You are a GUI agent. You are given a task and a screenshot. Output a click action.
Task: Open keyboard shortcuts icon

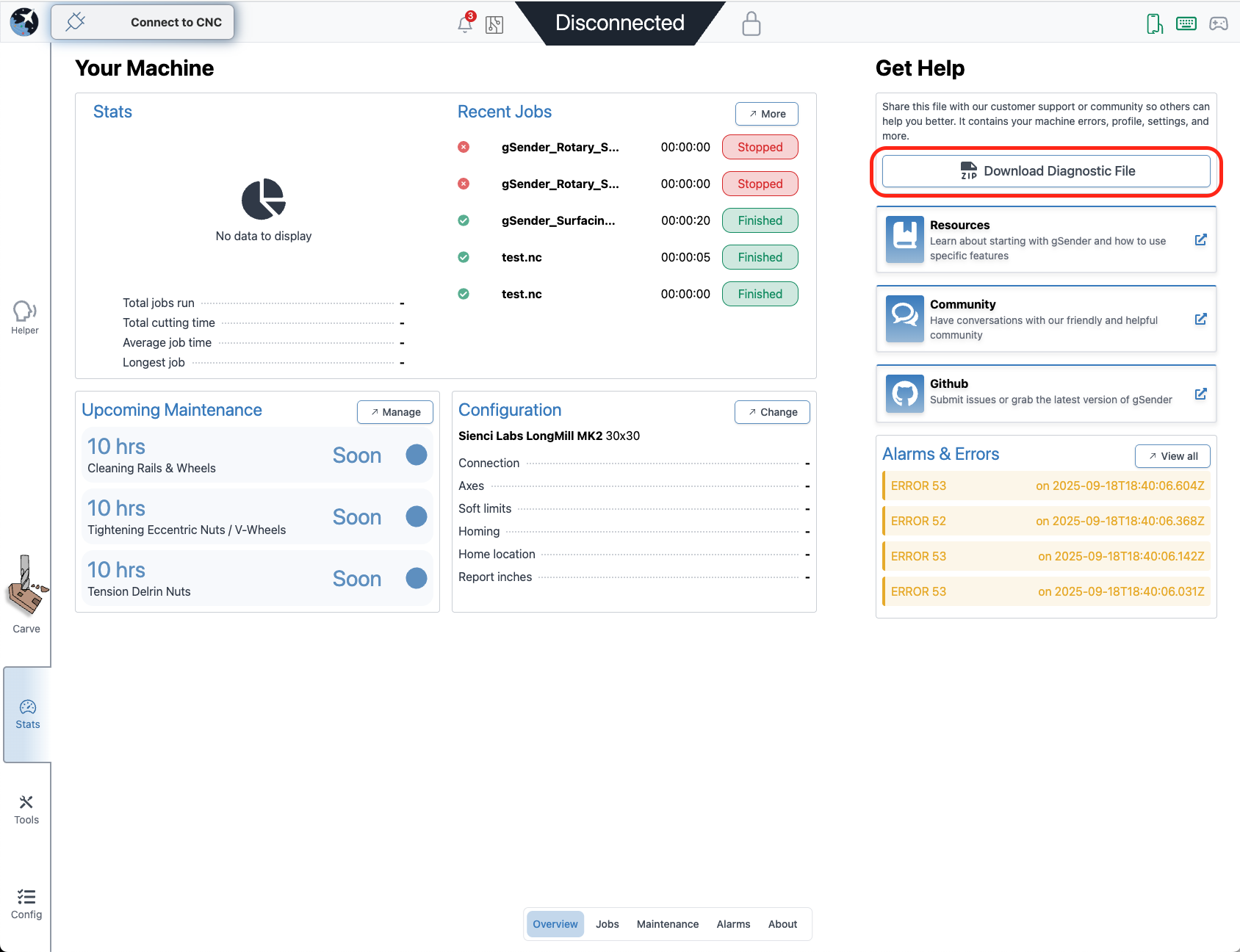coord(1186,24)
